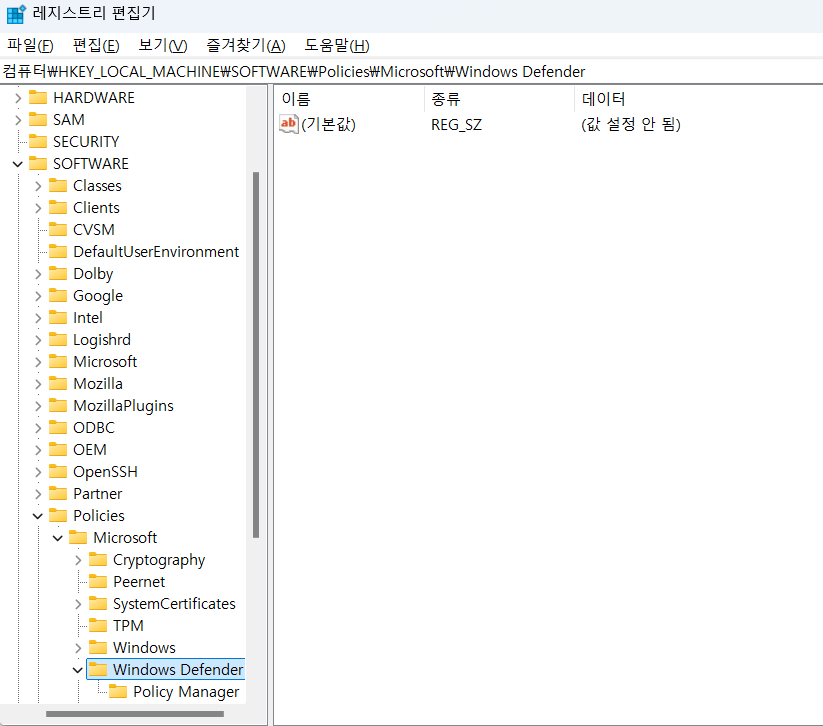This screenshot has width=823, height=726.
Task: Select the Policy Manager key label
Action: (x=186, y=692)
